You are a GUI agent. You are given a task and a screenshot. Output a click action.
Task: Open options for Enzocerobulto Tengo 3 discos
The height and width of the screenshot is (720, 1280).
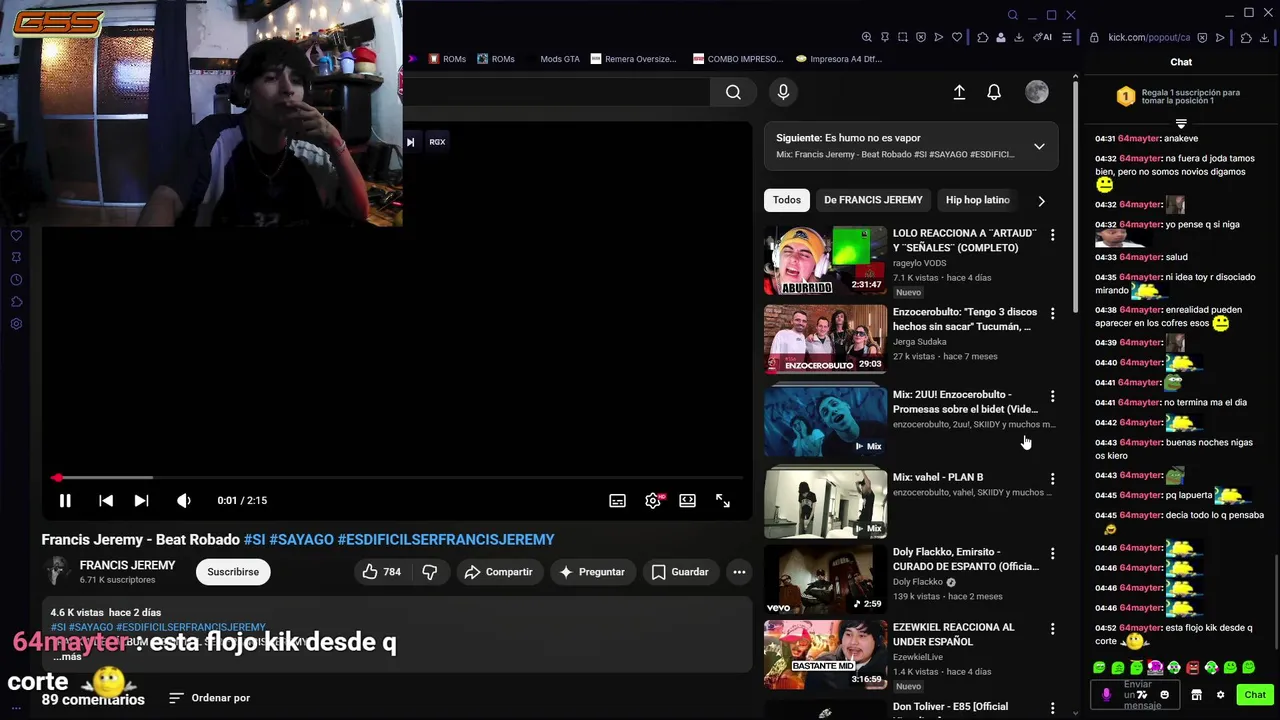coord(1052,313)
